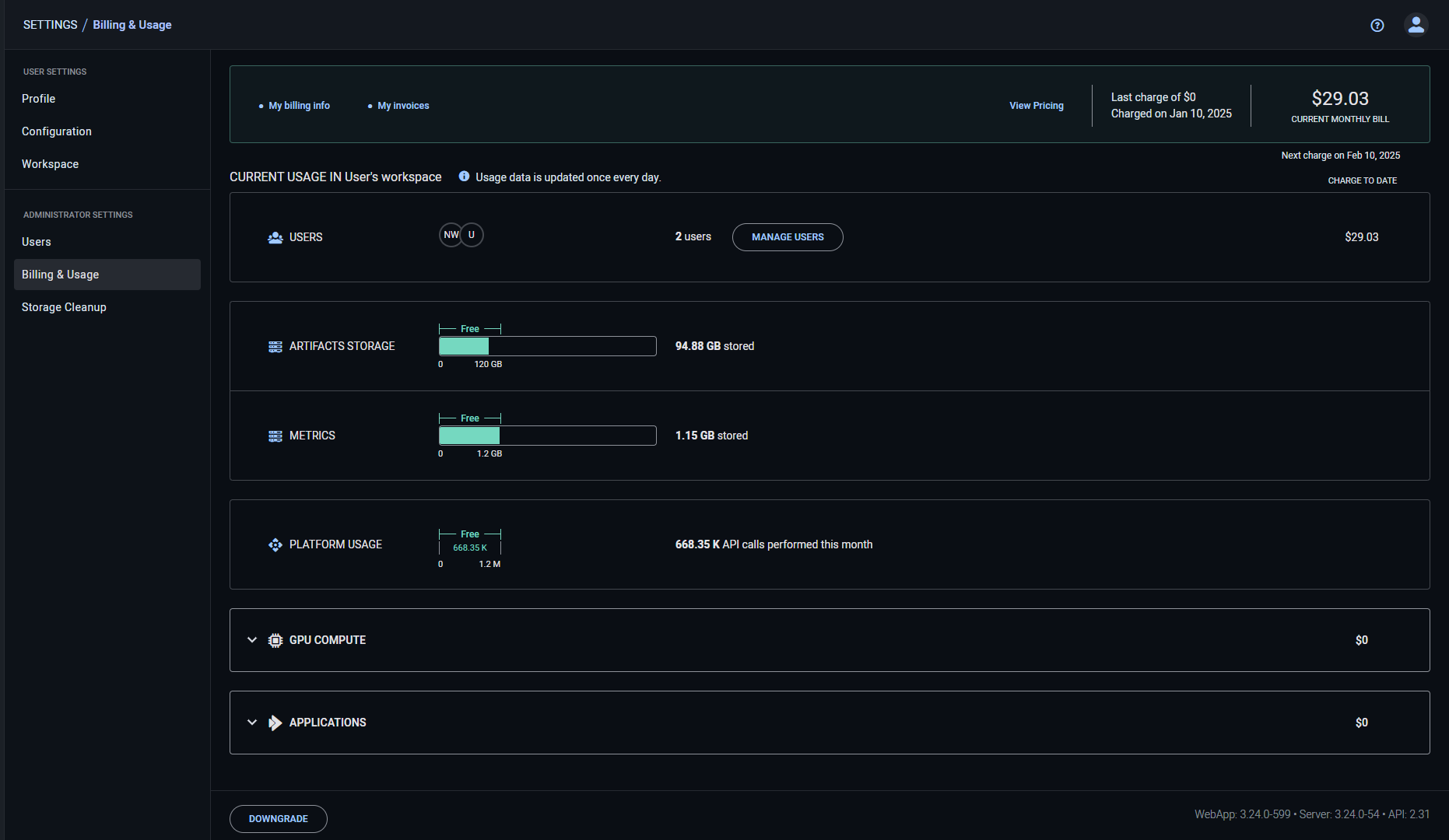Open the user account avatar icon
1449x840 pixels.
point(1416,25)
